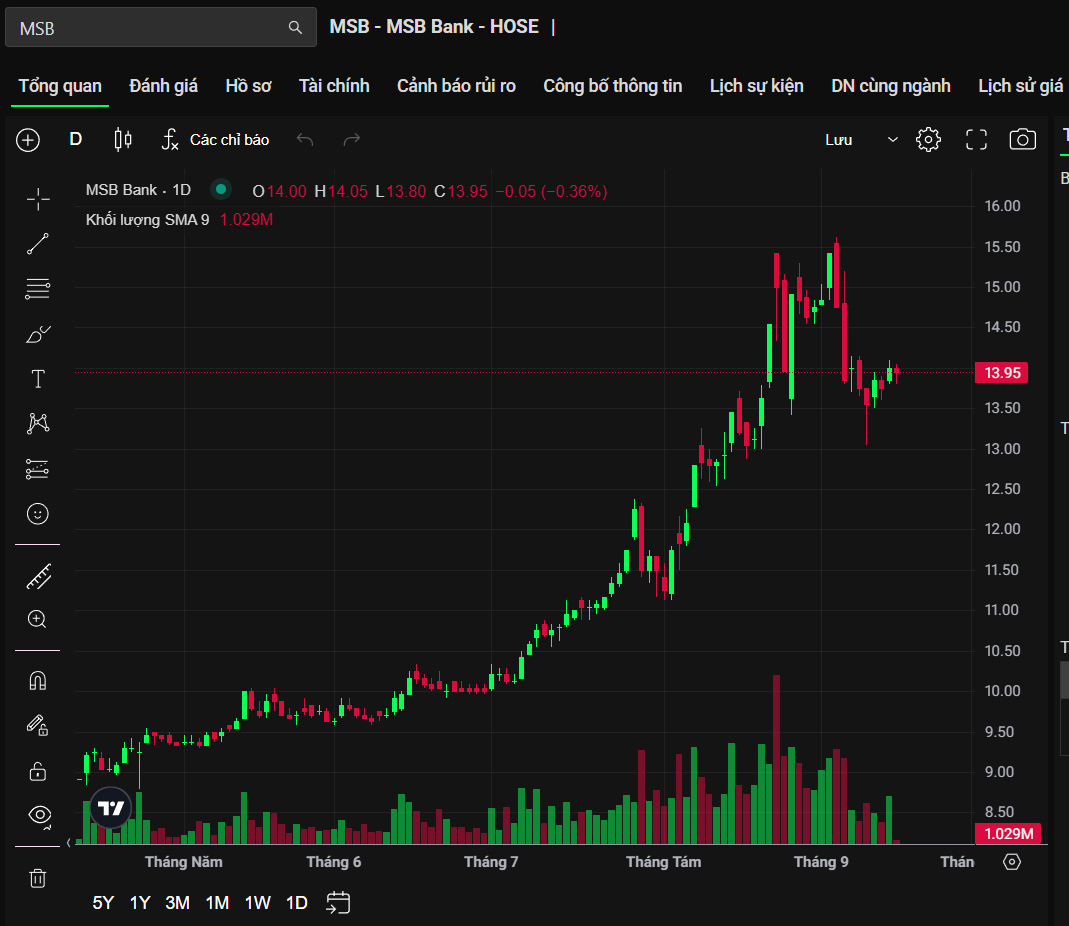Click the Tháng 9 time axis label
Image resolution: width=1069 pixels, height=926 pixels.
tap(821, 862)
